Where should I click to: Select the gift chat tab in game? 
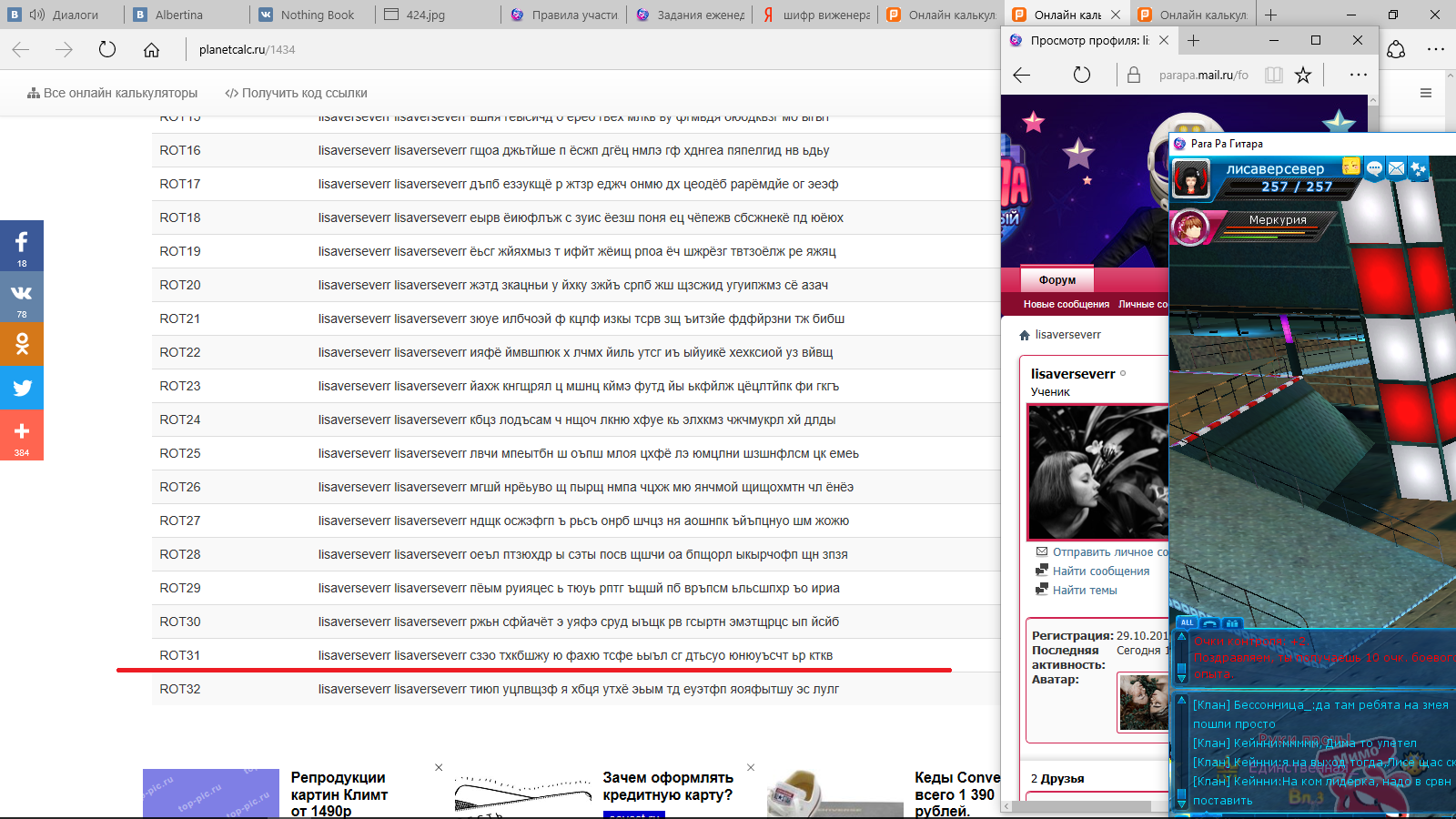coord(1232,623)
